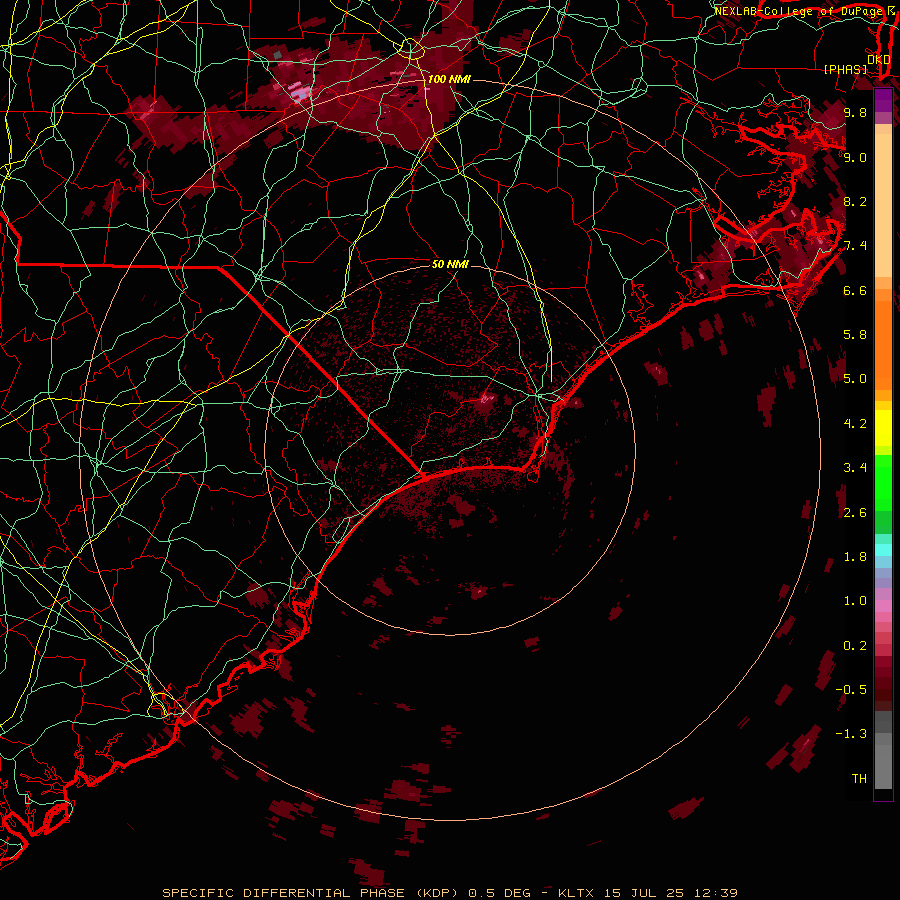Pick the orange segment of the color bar
900x900 pixels.
[883, 344]
